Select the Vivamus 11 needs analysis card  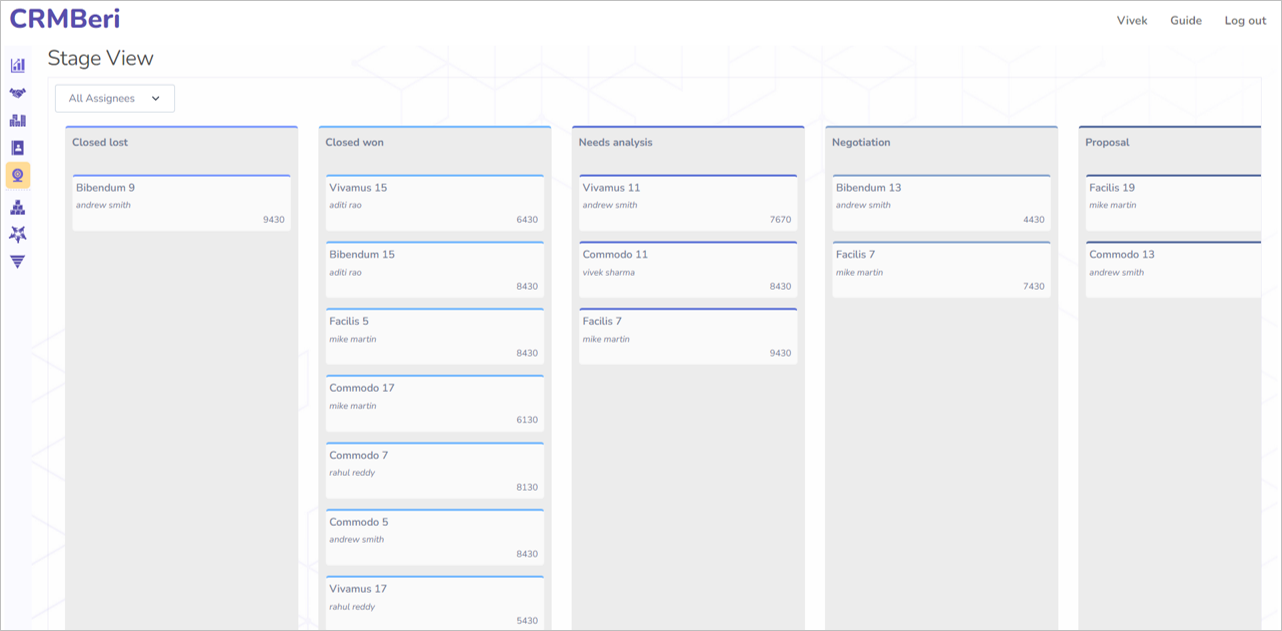click(x=688, y=203)
